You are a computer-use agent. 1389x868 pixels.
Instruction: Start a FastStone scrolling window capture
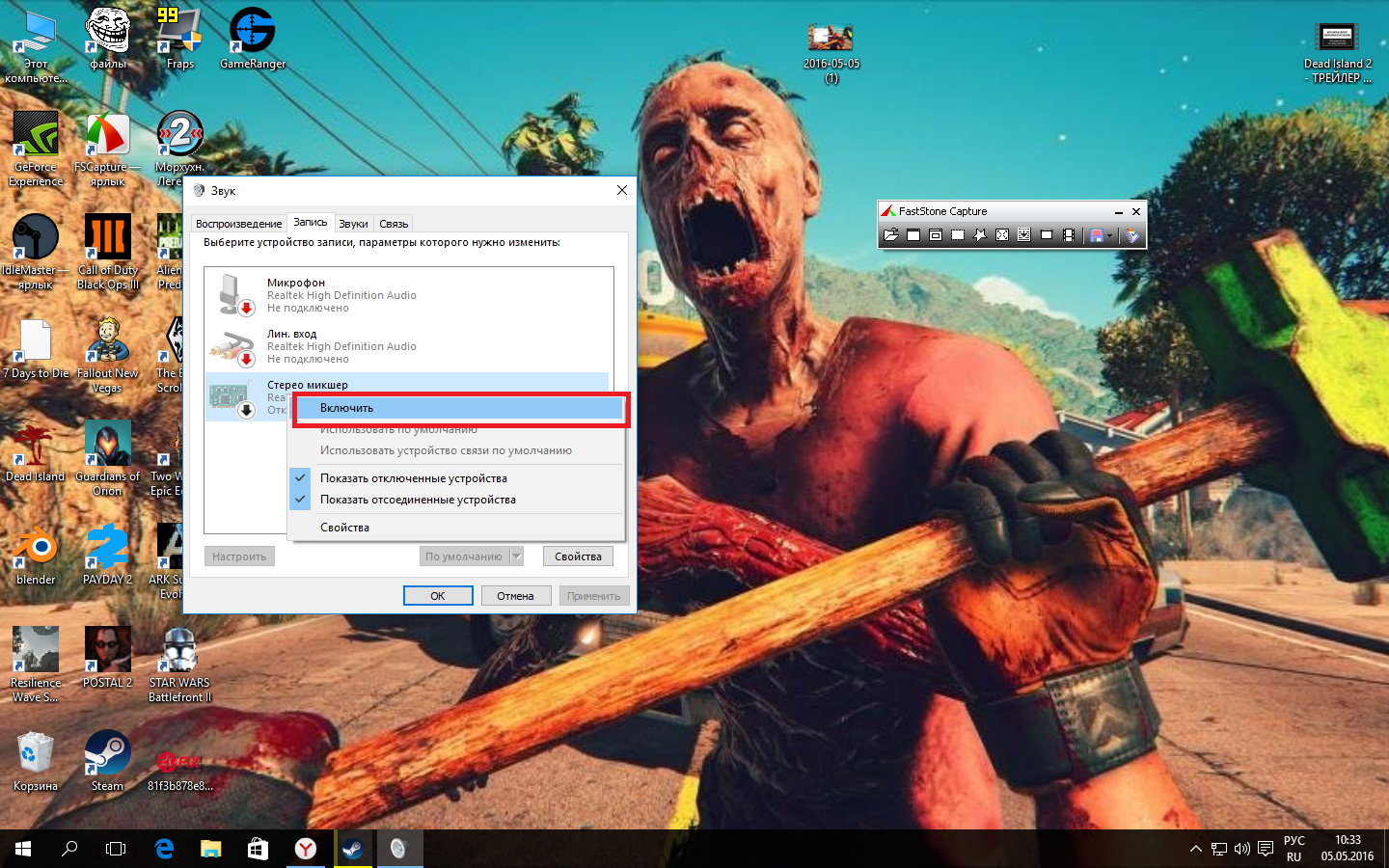(x=1023, y=235)
